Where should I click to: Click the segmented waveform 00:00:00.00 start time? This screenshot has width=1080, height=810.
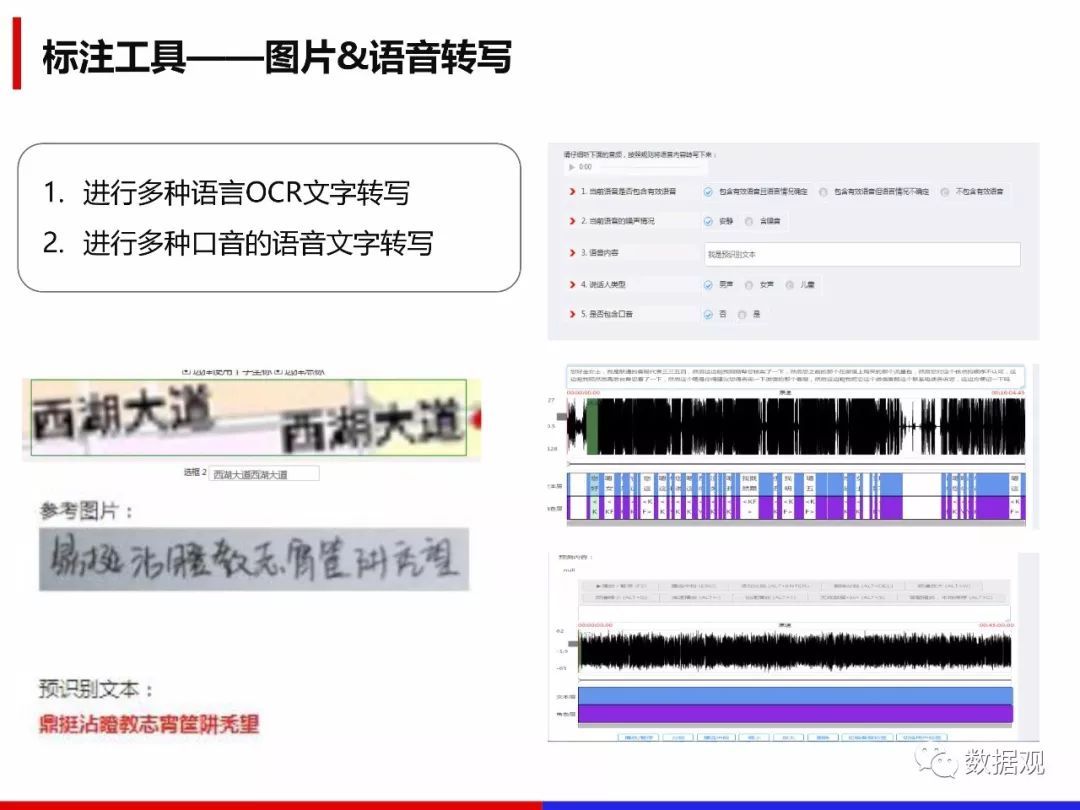[x=583, y=393]
